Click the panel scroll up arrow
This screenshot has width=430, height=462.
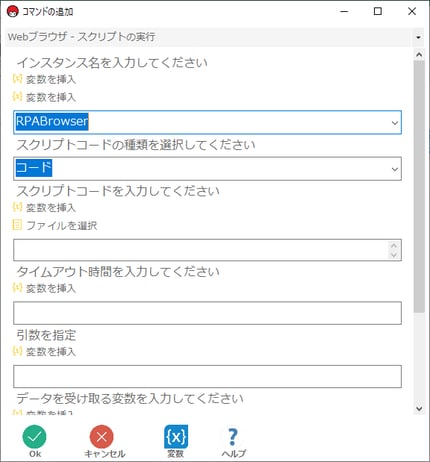(x=419, y=54)
